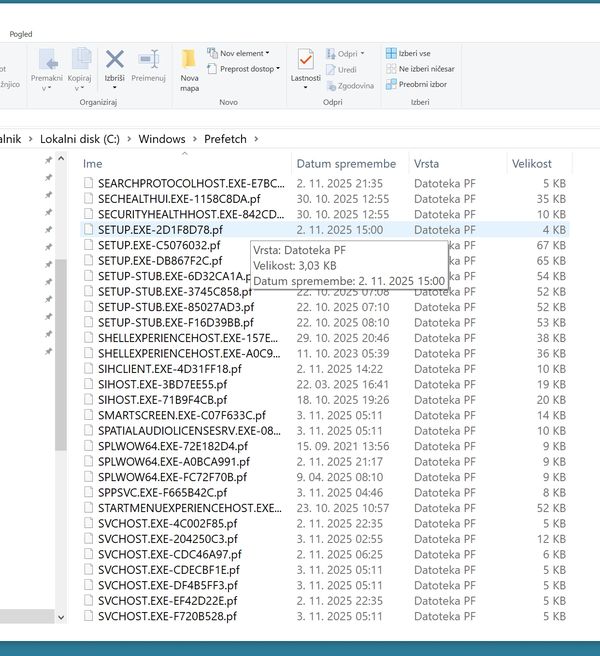Sort by Datum spremembe column header
Screen dimensions: 600x656
point(345,163)
